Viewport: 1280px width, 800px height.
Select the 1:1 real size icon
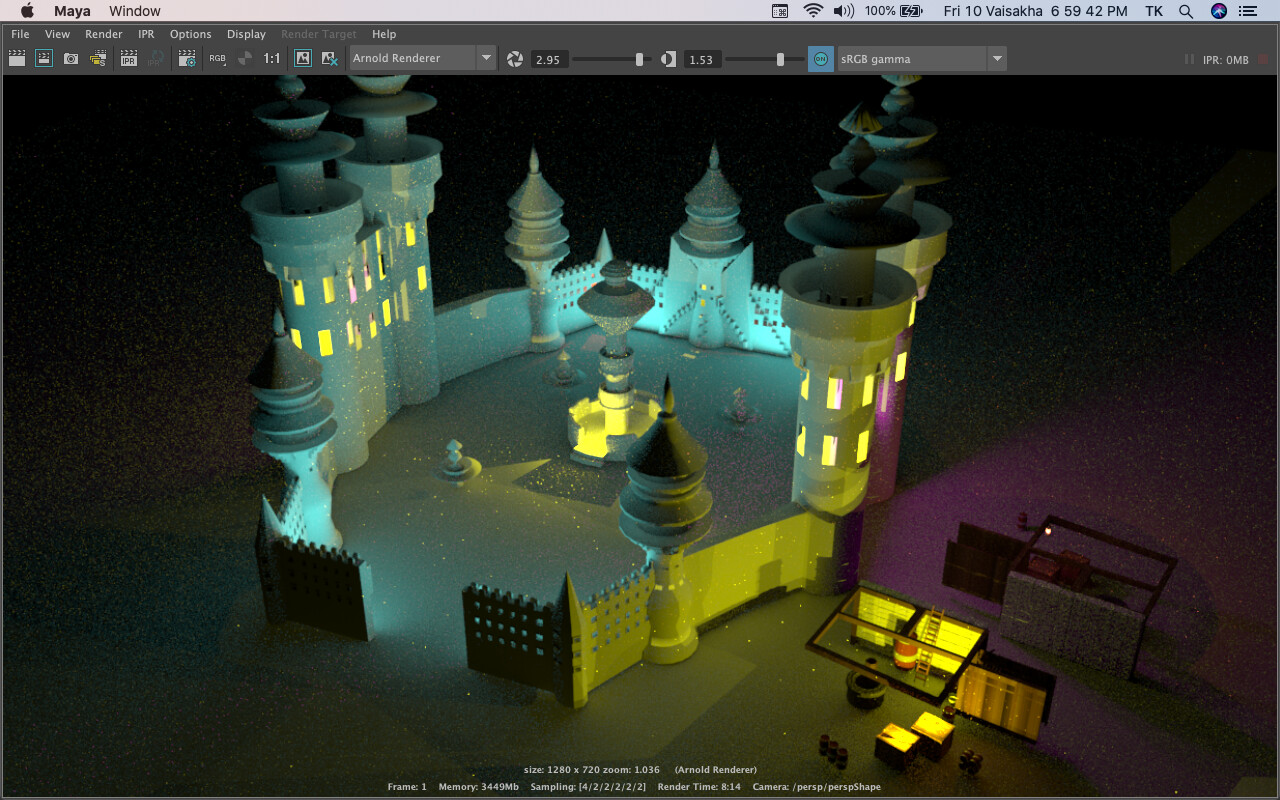(271, 58)
